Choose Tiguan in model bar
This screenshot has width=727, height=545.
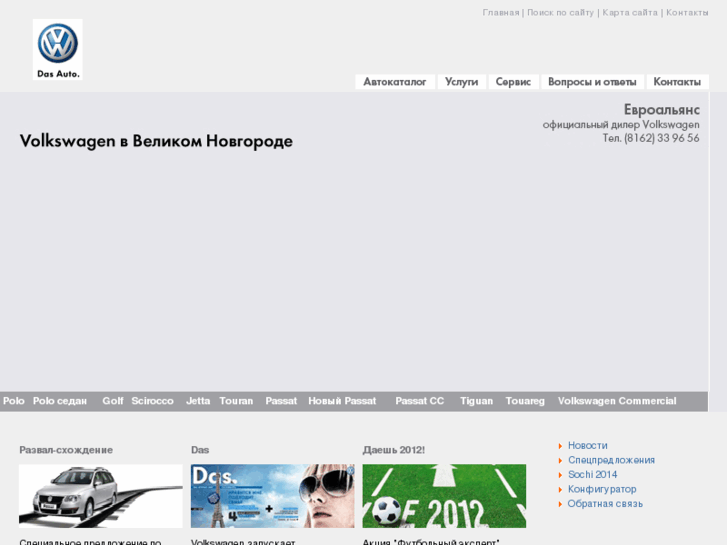click(476, 401)
